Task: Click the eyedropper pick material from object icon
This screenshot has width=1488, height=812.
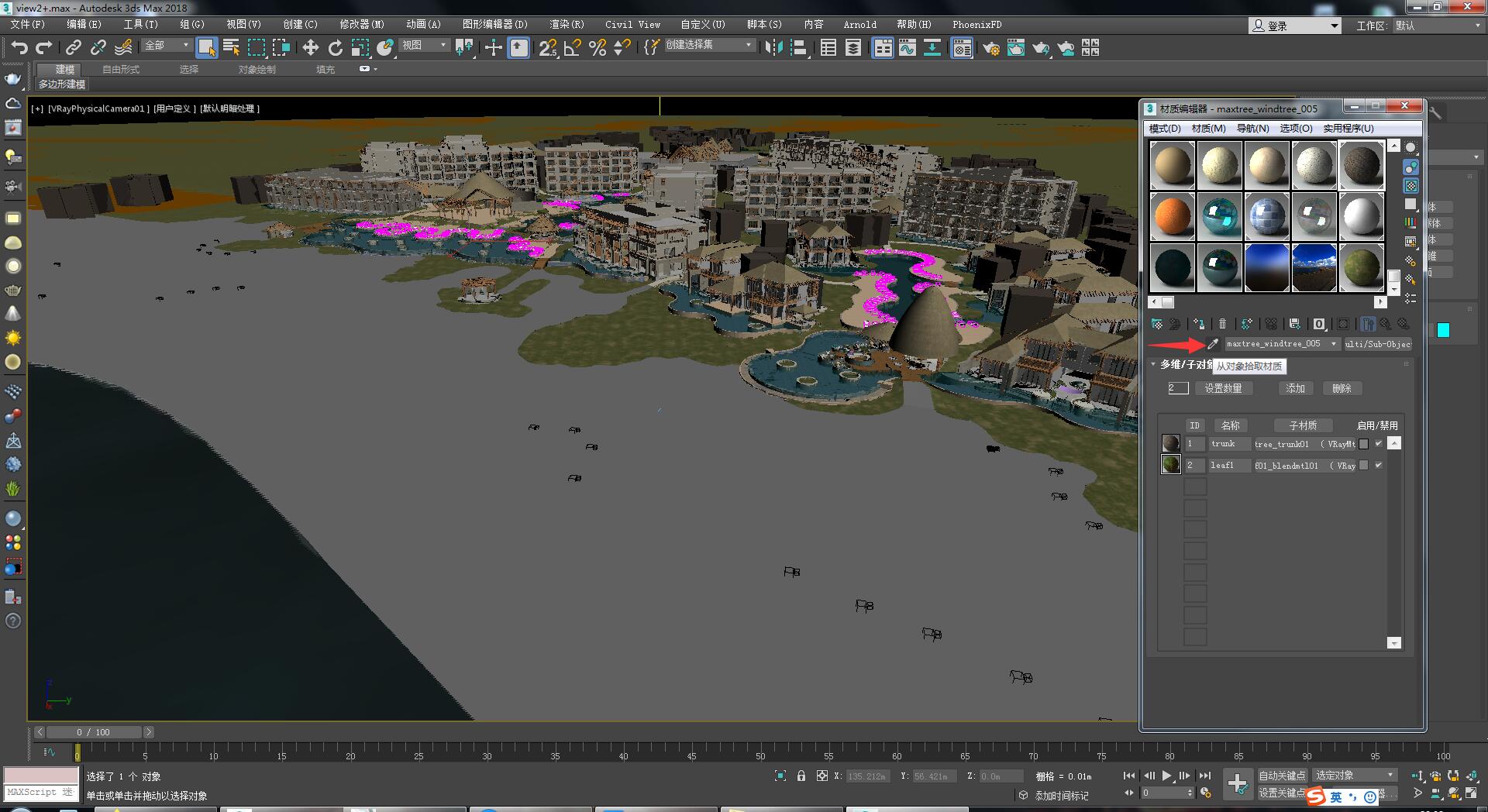Action: point(1213,344)
